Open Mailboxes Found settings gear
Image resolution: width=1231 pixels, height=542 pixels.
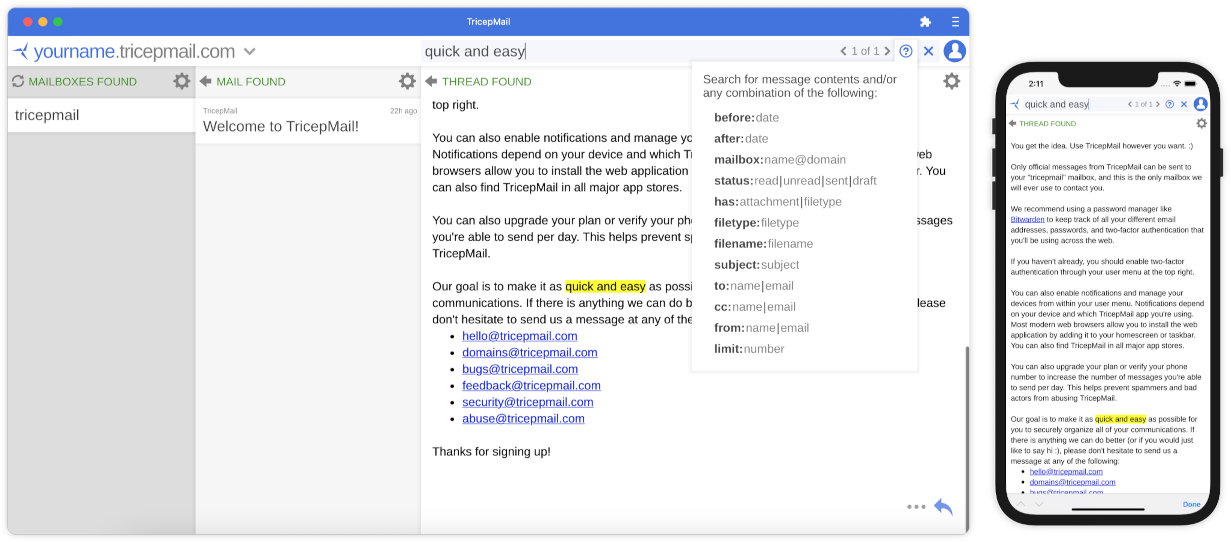point(181,81)
